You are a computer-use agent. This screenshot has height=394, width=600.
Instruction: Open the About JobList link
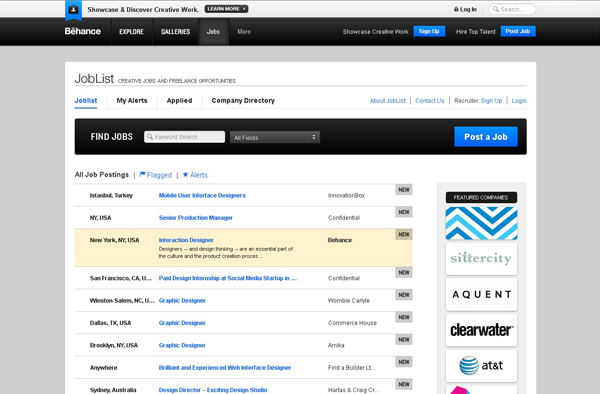click(x=387, y=101)
